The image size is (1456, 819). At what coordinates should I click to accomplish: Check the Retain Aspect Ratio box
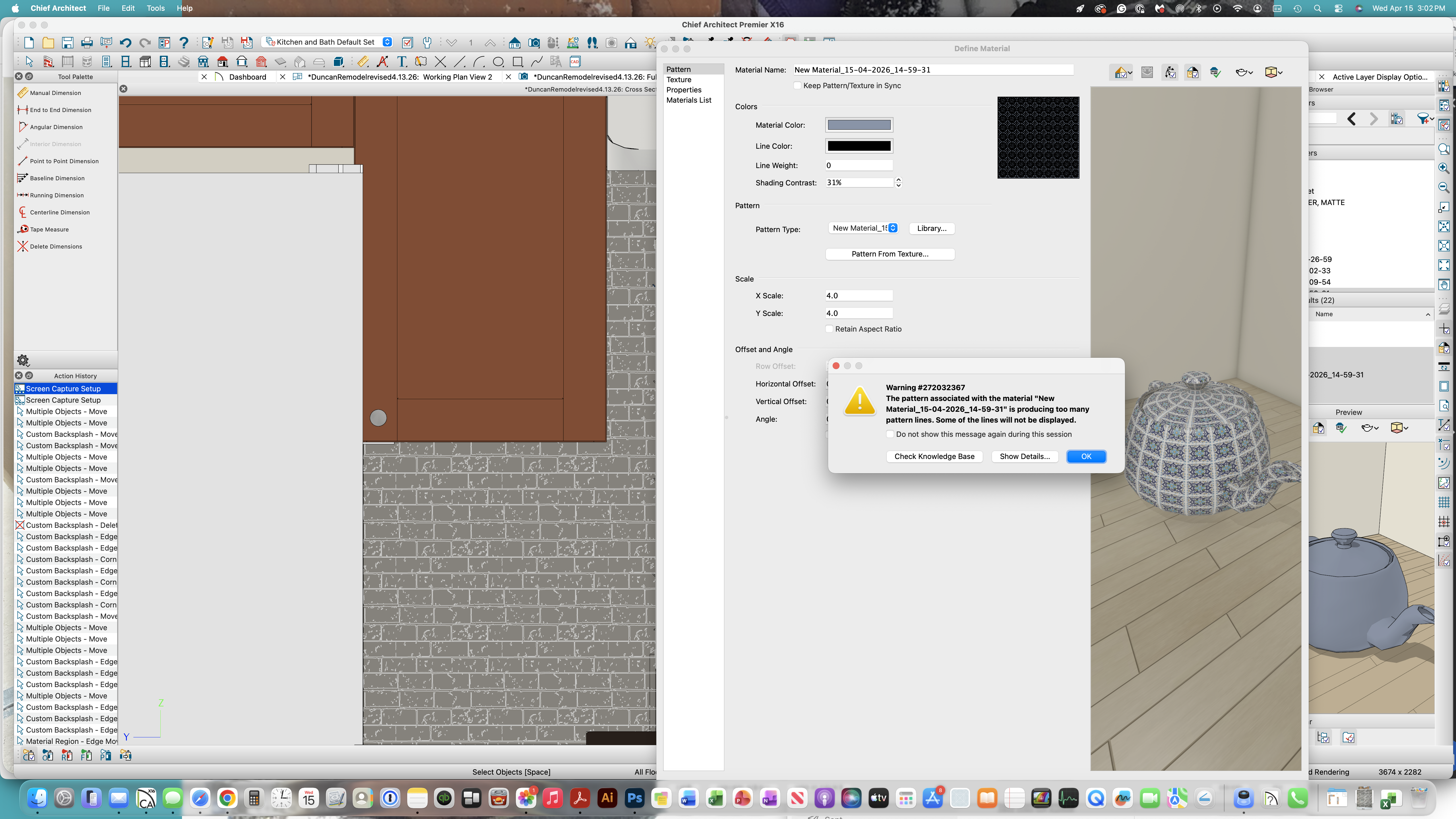coord(829,329)
